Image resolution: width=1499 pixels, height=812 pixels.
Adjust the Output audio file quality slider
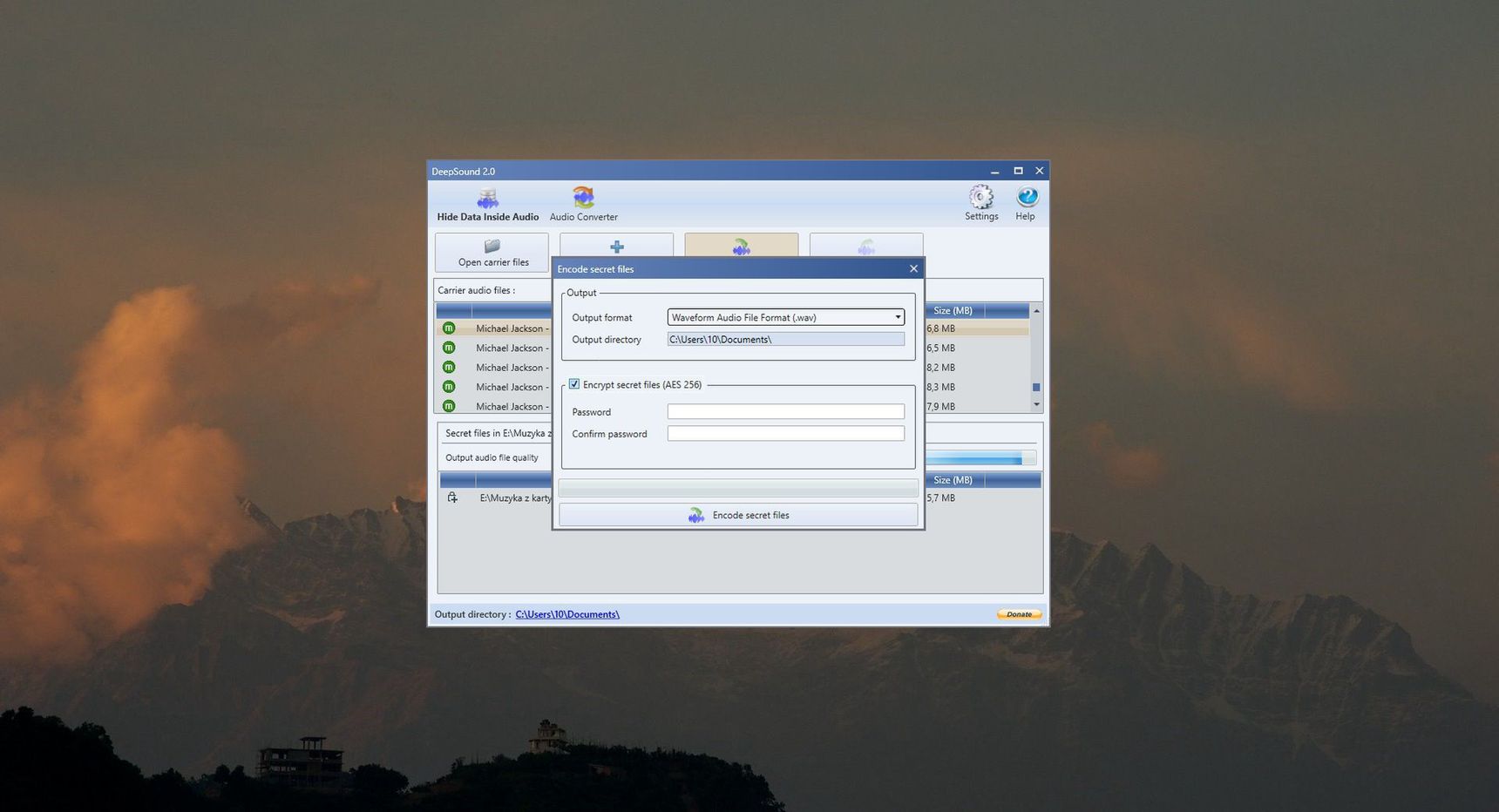click(980, 458)
